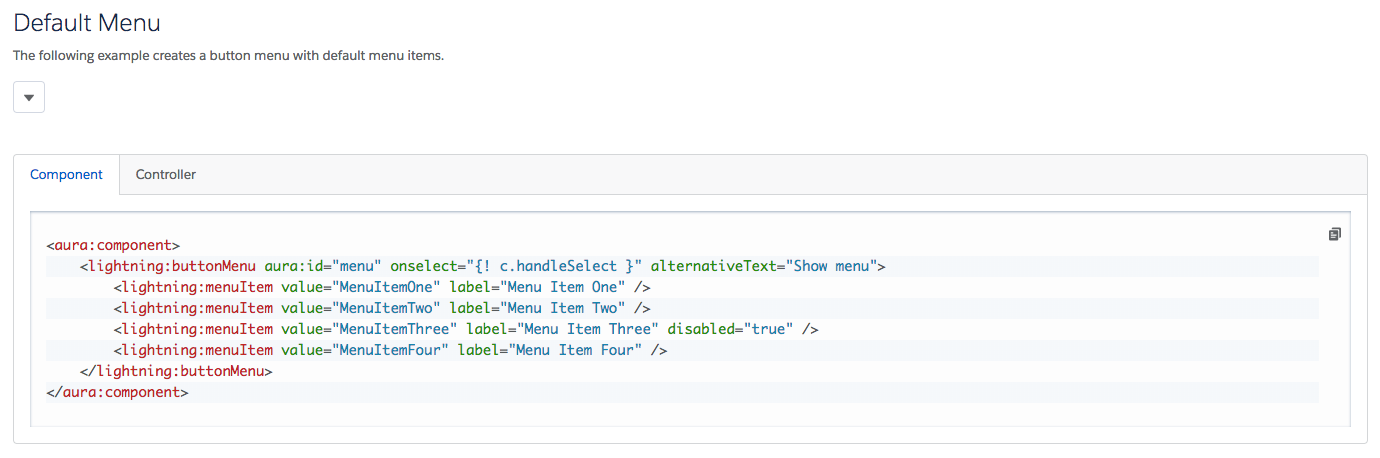Select the Component tab
The height and width of the screenshot is (458, 1380).
coord(66,174)
